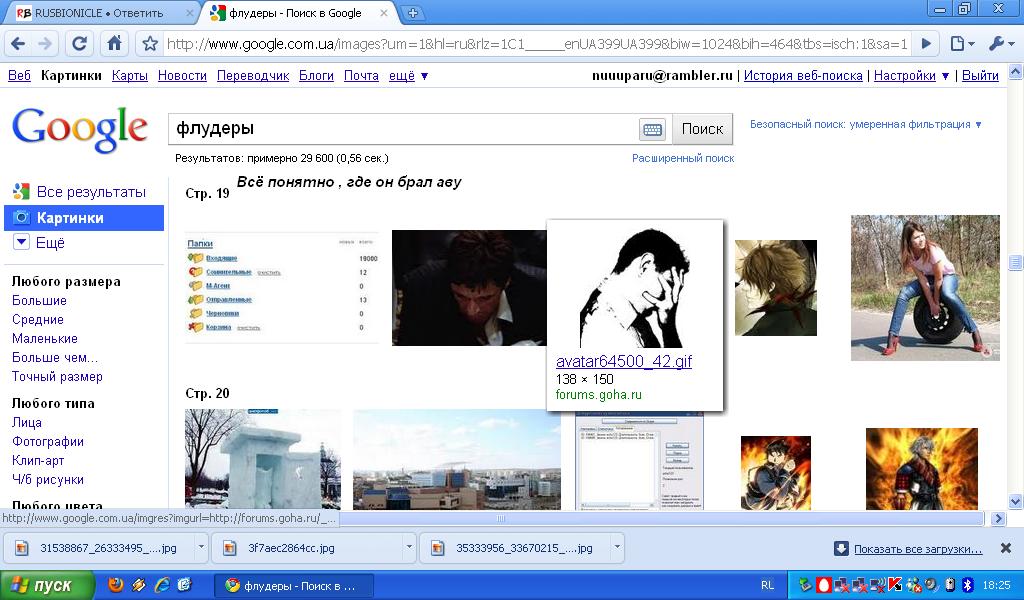Open Расширенный поиск link
This screenshot has width=1024, height=600.
(x=682, y=158)
